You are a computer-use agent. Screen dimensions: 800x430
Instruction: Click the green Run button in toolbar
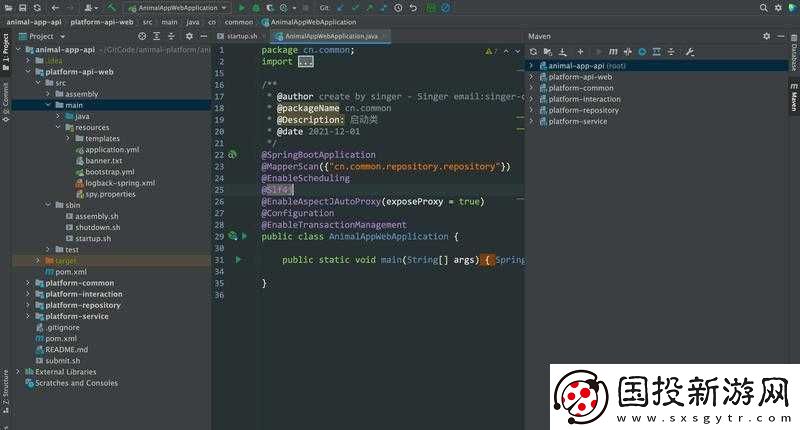coord(242,7)
